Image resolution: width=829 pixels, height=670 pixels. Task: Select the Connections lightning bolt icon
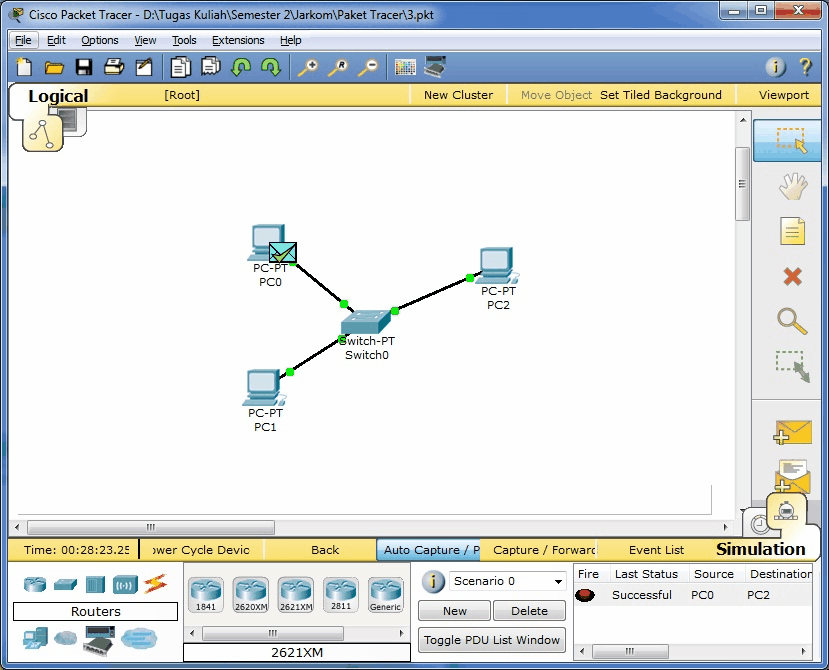tap(155, 584)
